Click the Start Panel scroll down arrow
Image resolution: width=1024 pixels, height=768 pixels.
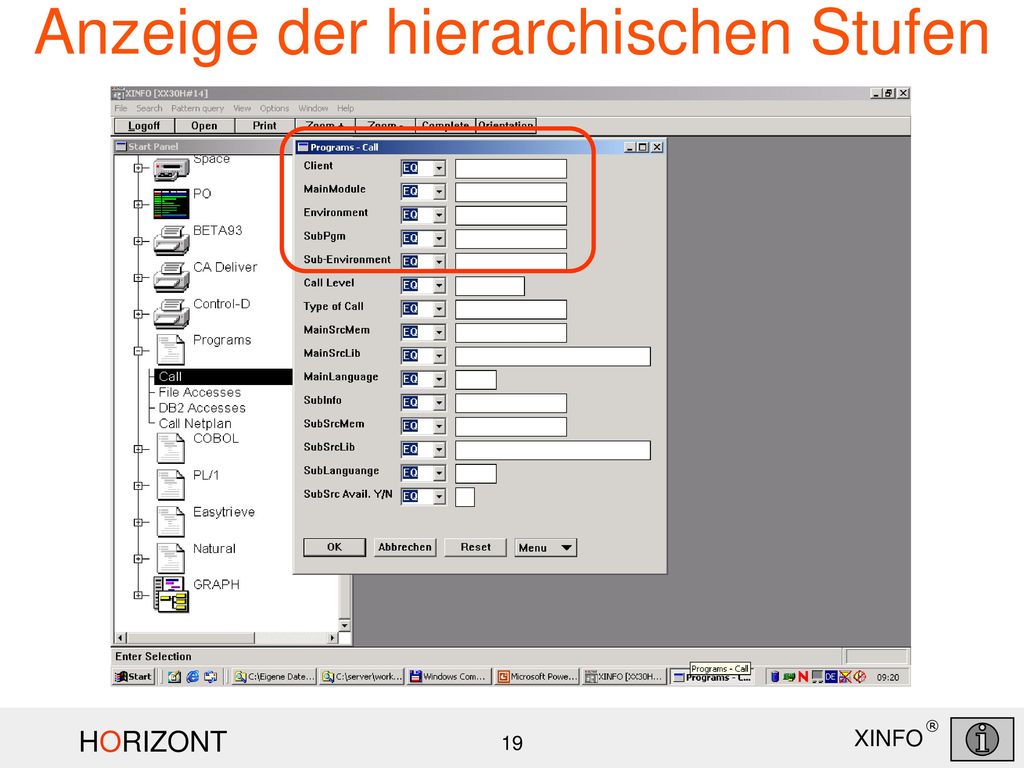[x=345, y=625]
